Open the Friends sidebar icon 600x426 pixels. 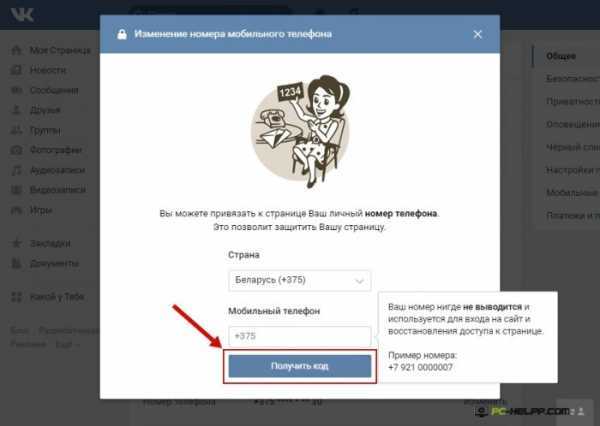coord(16,110)
